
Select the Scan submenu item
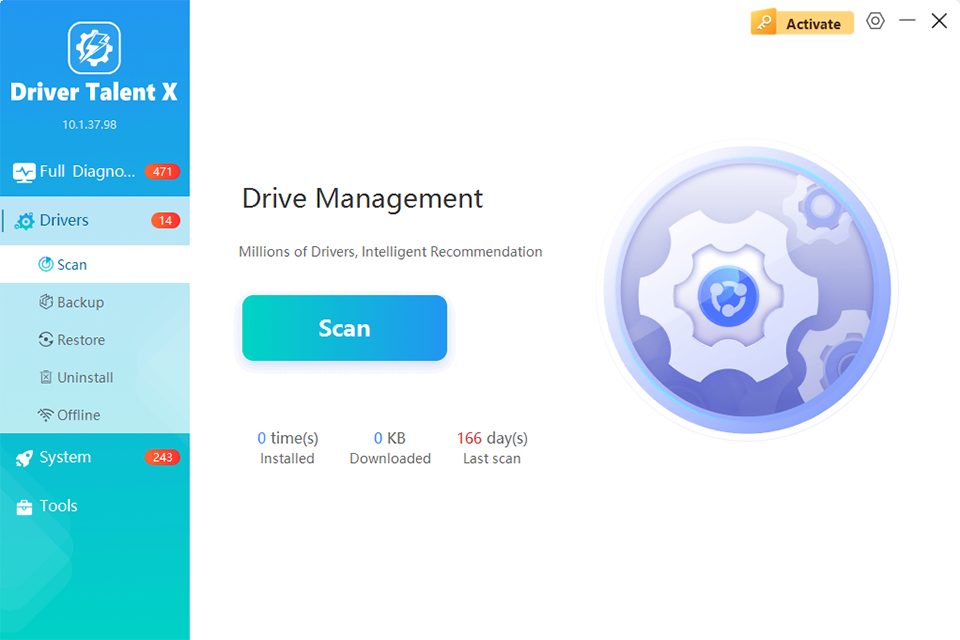coord(95,264)
